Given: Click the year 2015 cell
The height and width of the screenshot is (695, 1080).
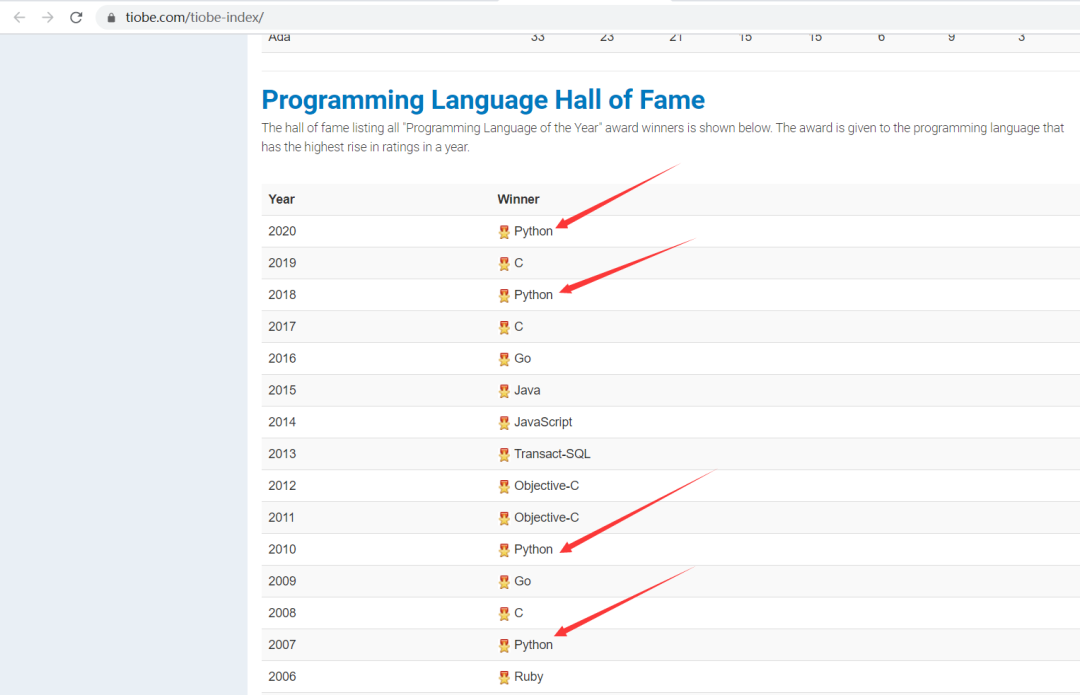Looking at the screenshot, I should tap(282, 390).
